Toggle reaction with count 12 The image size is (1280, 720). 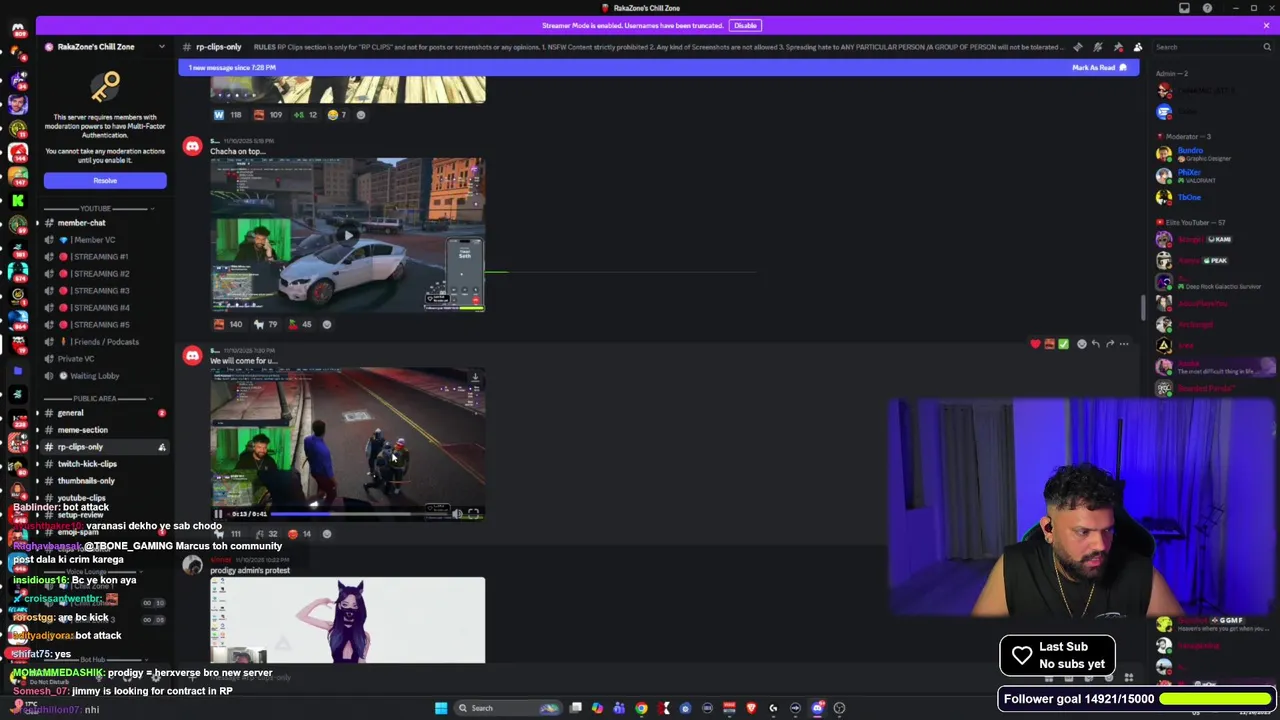point(305,115)
